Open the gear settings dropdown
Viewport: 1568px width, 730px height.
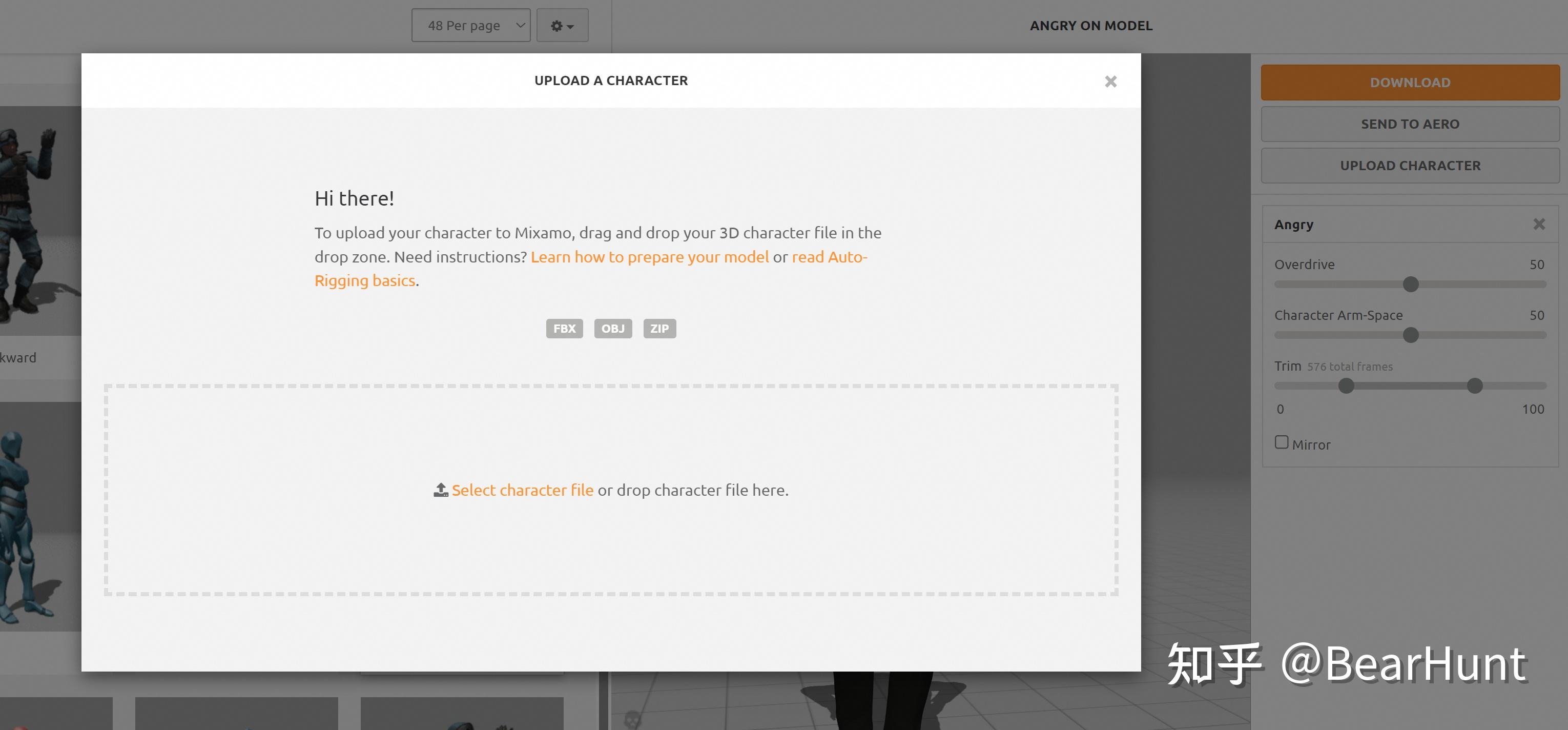562,26
